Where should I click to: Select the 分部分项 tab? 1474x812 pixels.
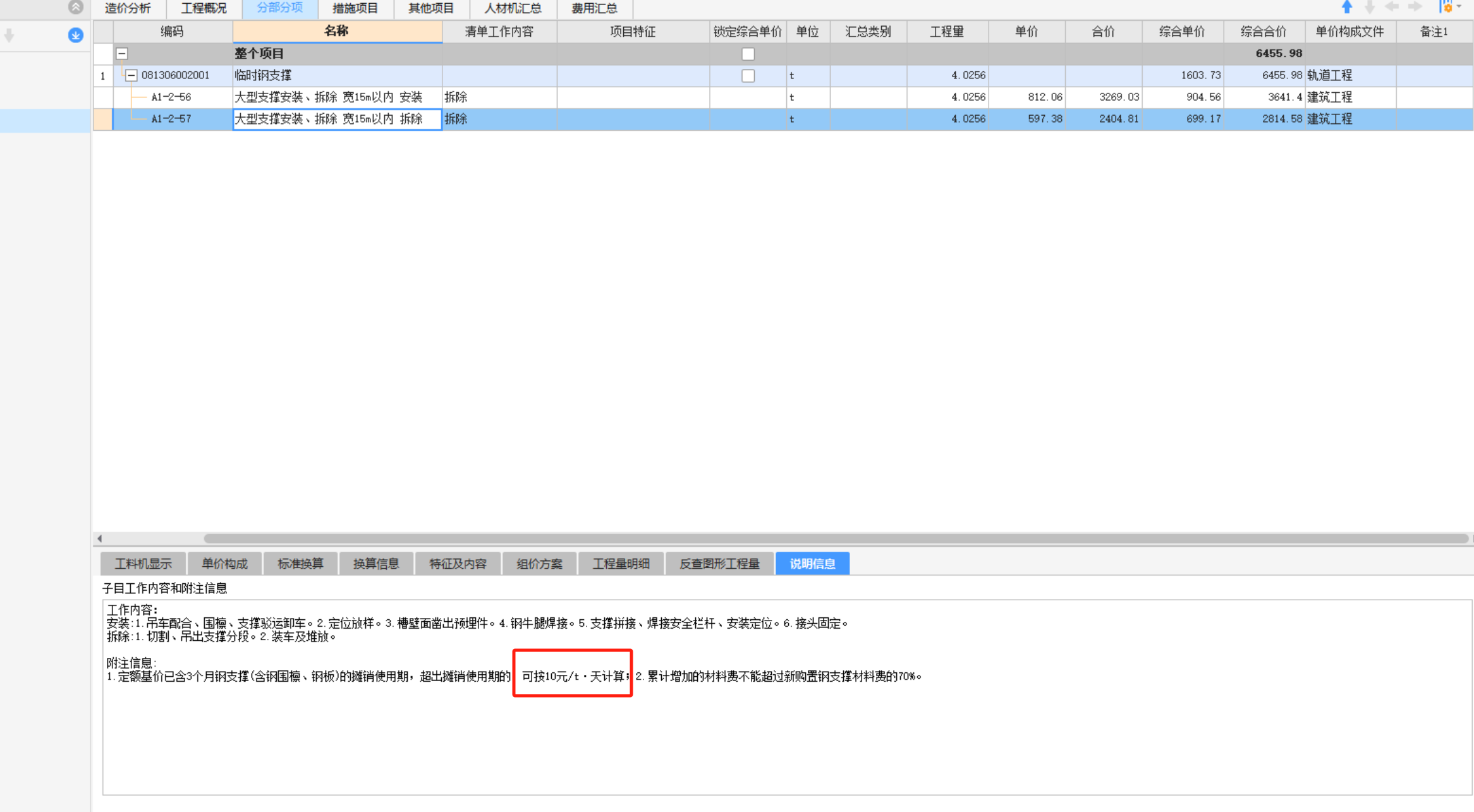279,8
